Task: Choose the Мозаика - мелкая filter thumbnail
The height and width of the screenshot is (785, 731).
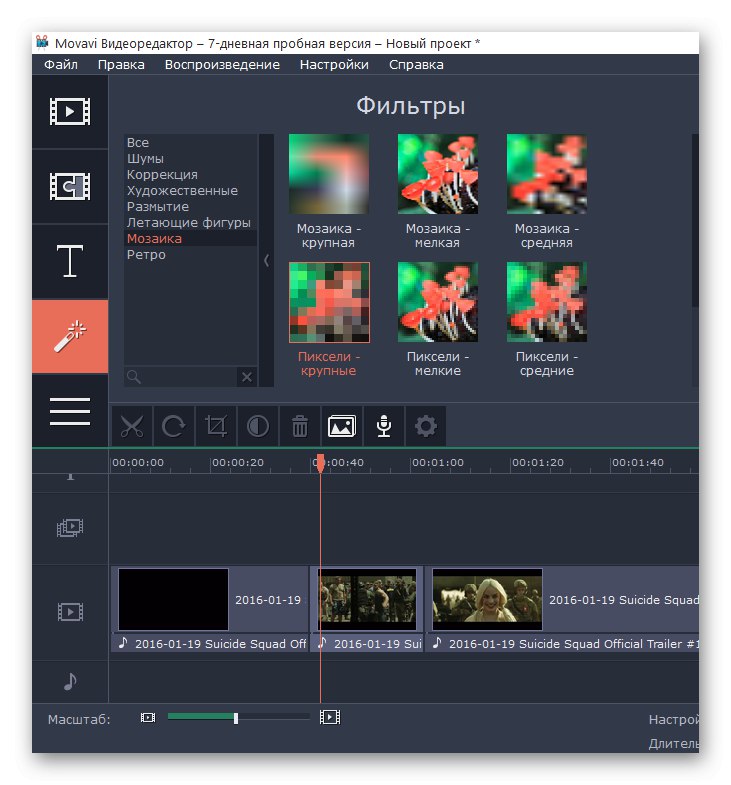Action: 438,174
